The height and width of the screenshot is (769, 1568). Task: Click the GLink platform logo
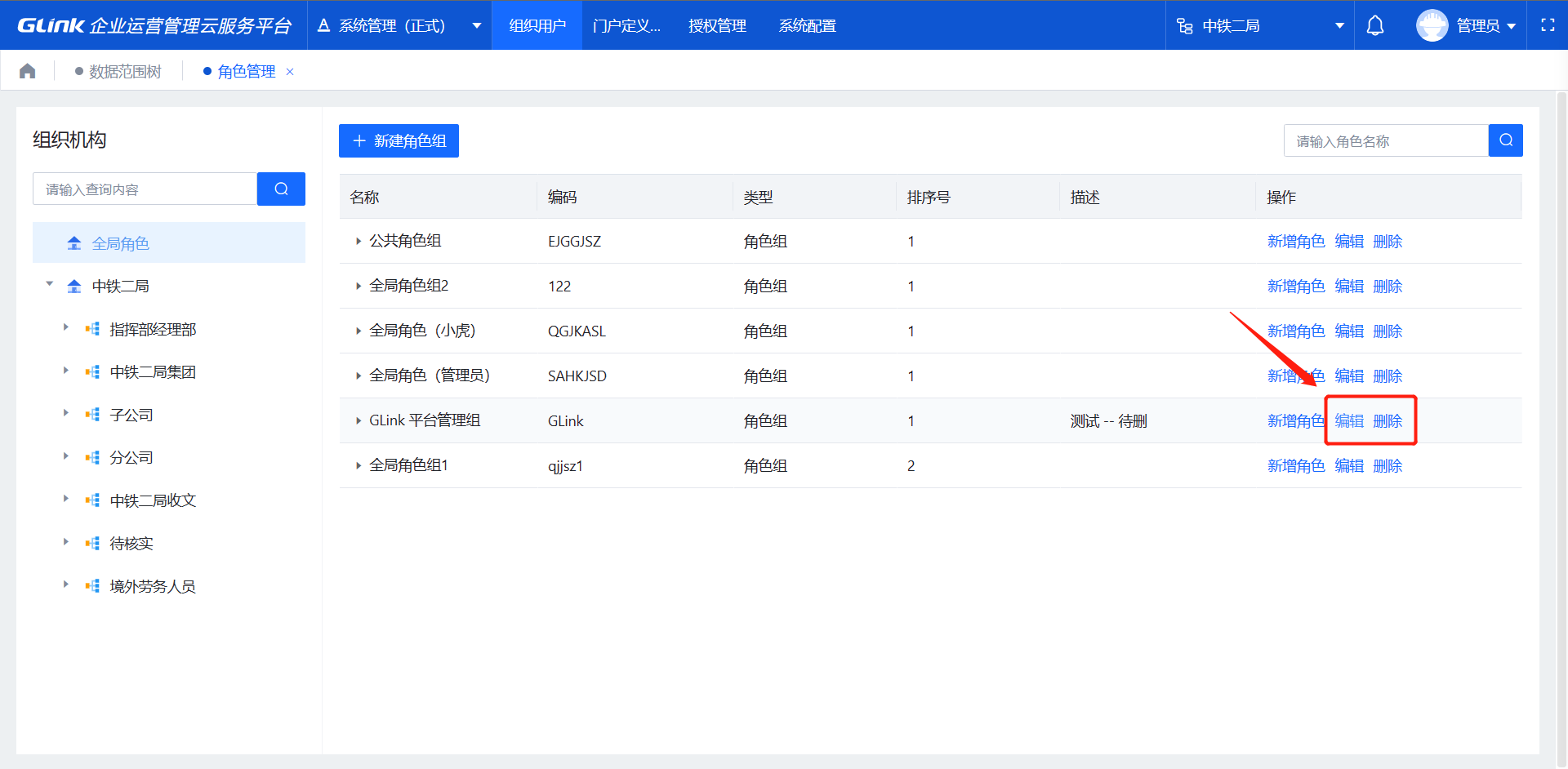(154, 25)
